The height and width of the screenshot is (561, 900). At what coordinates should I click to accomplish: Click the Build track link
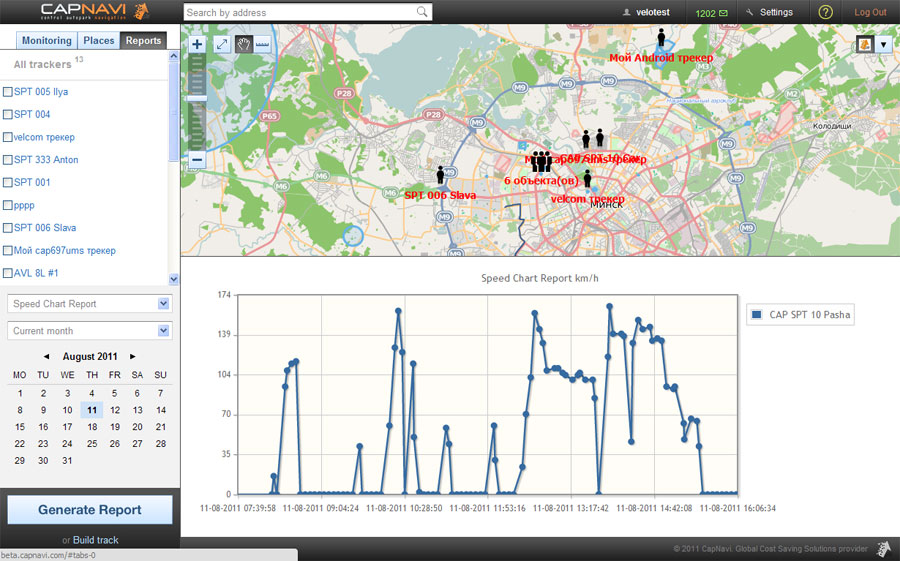(x=95, y=540)
